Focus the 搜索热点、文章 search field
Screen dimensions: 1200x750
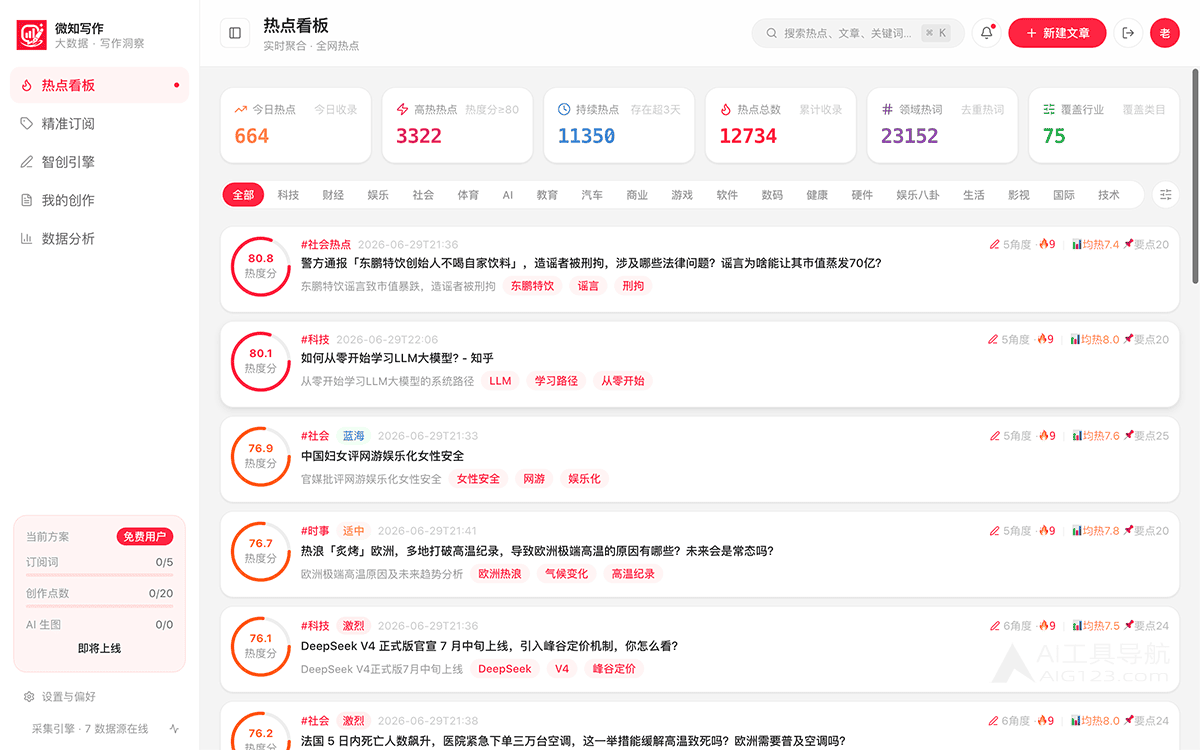click(858, 33)
